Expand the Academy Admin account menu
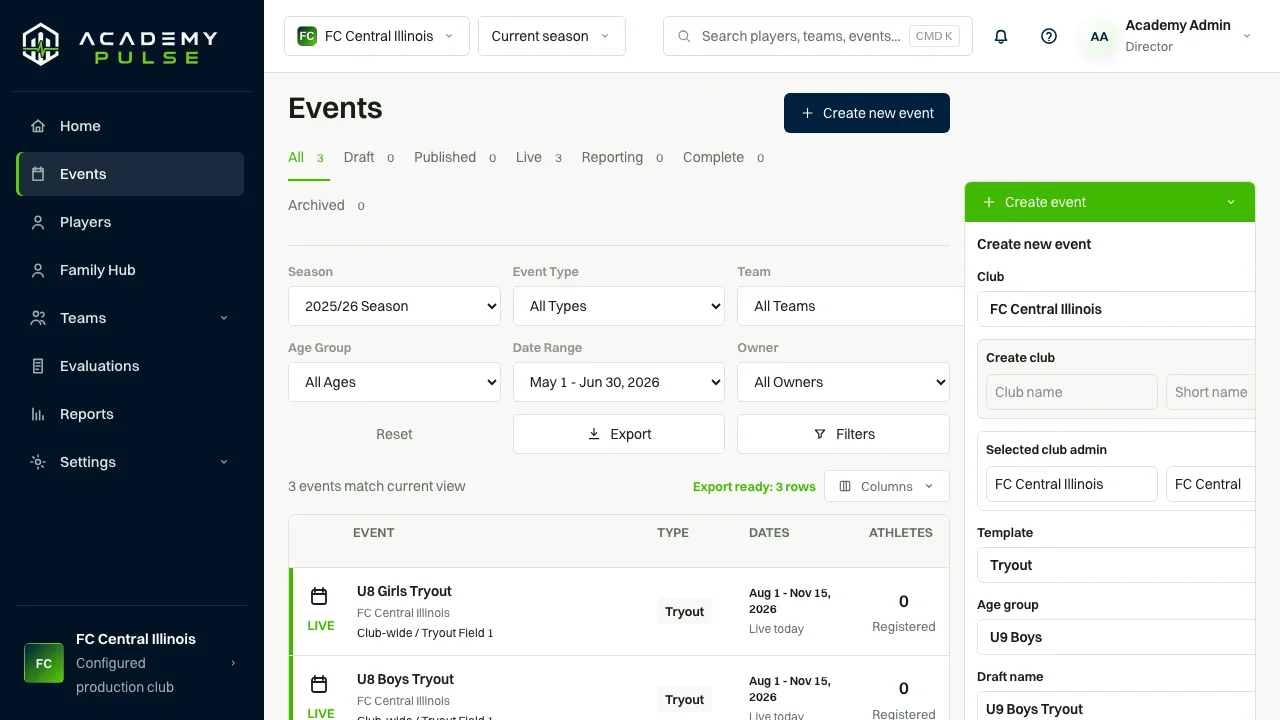The height and width of the screenshot is (720, 1280). 1247,36
